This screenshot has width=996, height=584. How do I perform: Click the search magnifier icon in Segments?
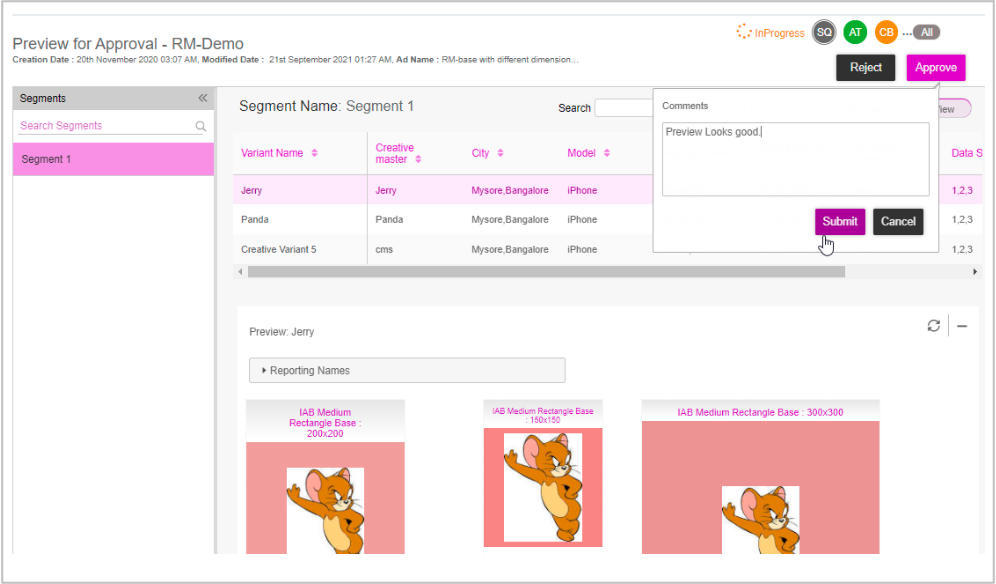(x=201, y=126)
